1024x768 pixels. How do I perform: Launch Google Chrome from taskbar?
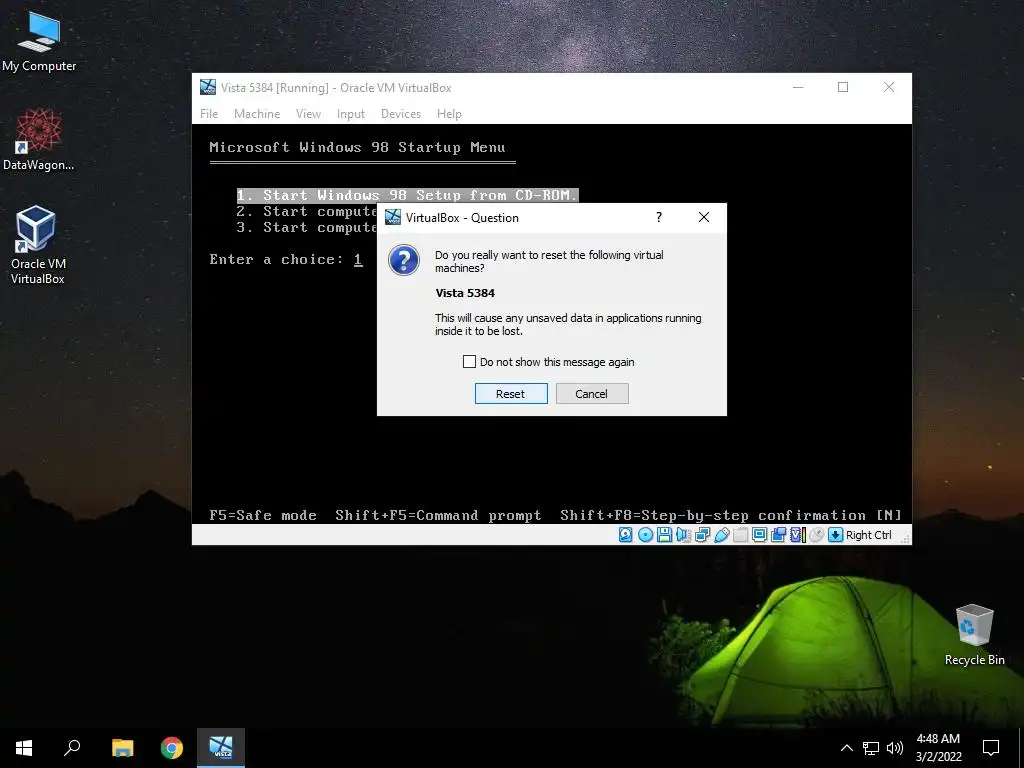(172, 748)
